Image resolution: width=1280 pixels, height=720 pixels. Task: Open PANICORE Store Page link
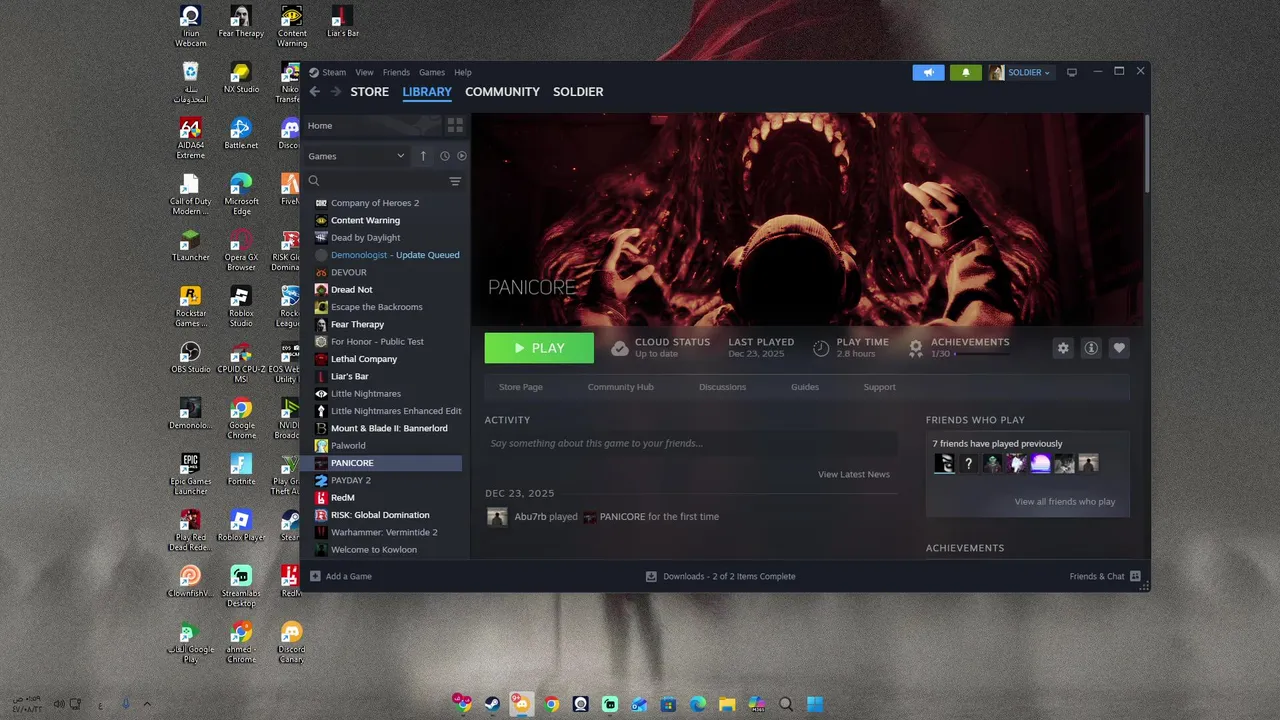pos(521,387)
